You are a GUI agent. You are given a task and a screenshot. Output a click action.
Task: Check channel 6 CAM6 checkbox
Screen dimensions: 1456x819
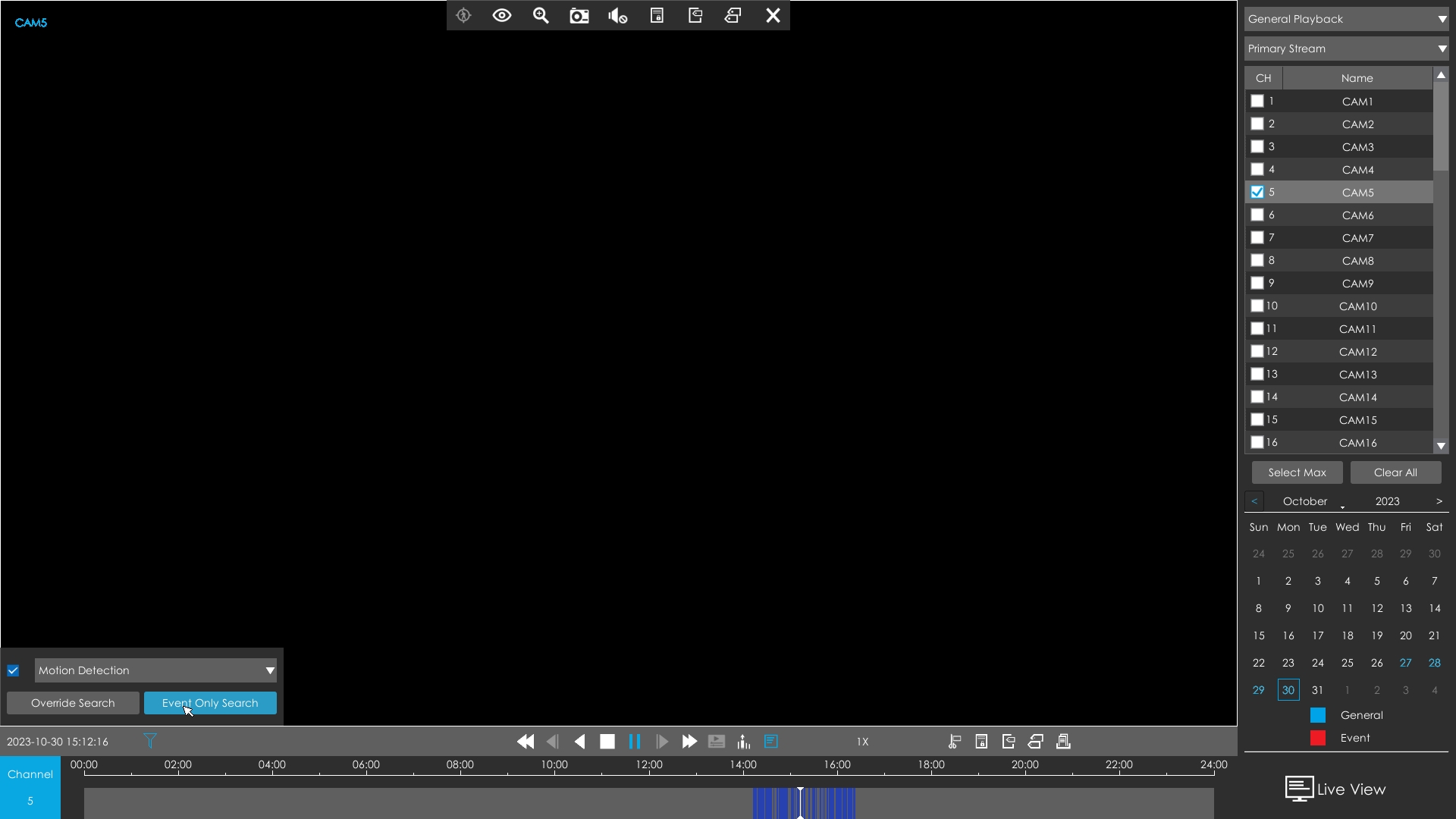pos(1257,215)
